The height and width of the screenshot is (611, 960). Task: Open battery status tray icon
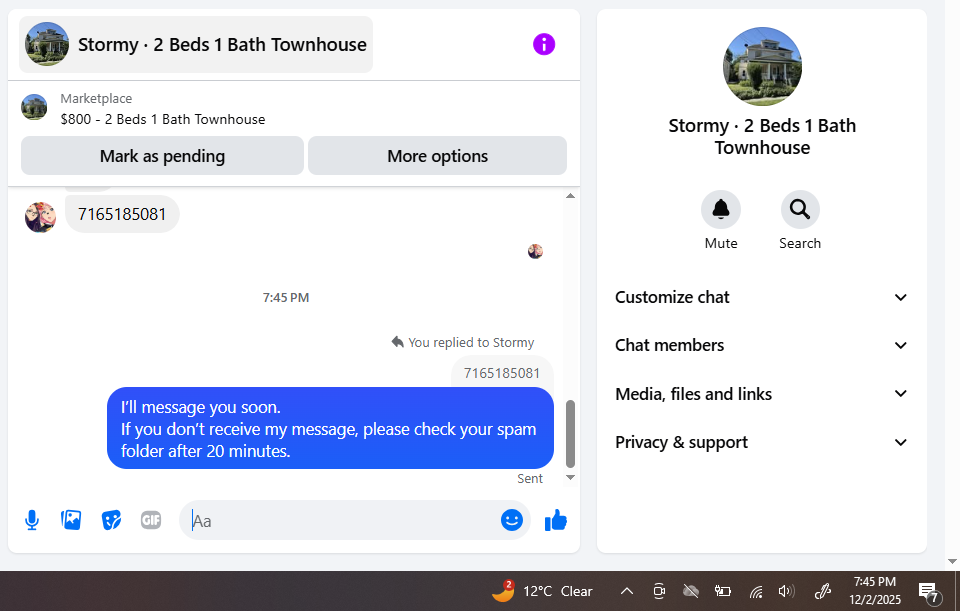click(x=723, y=591)
